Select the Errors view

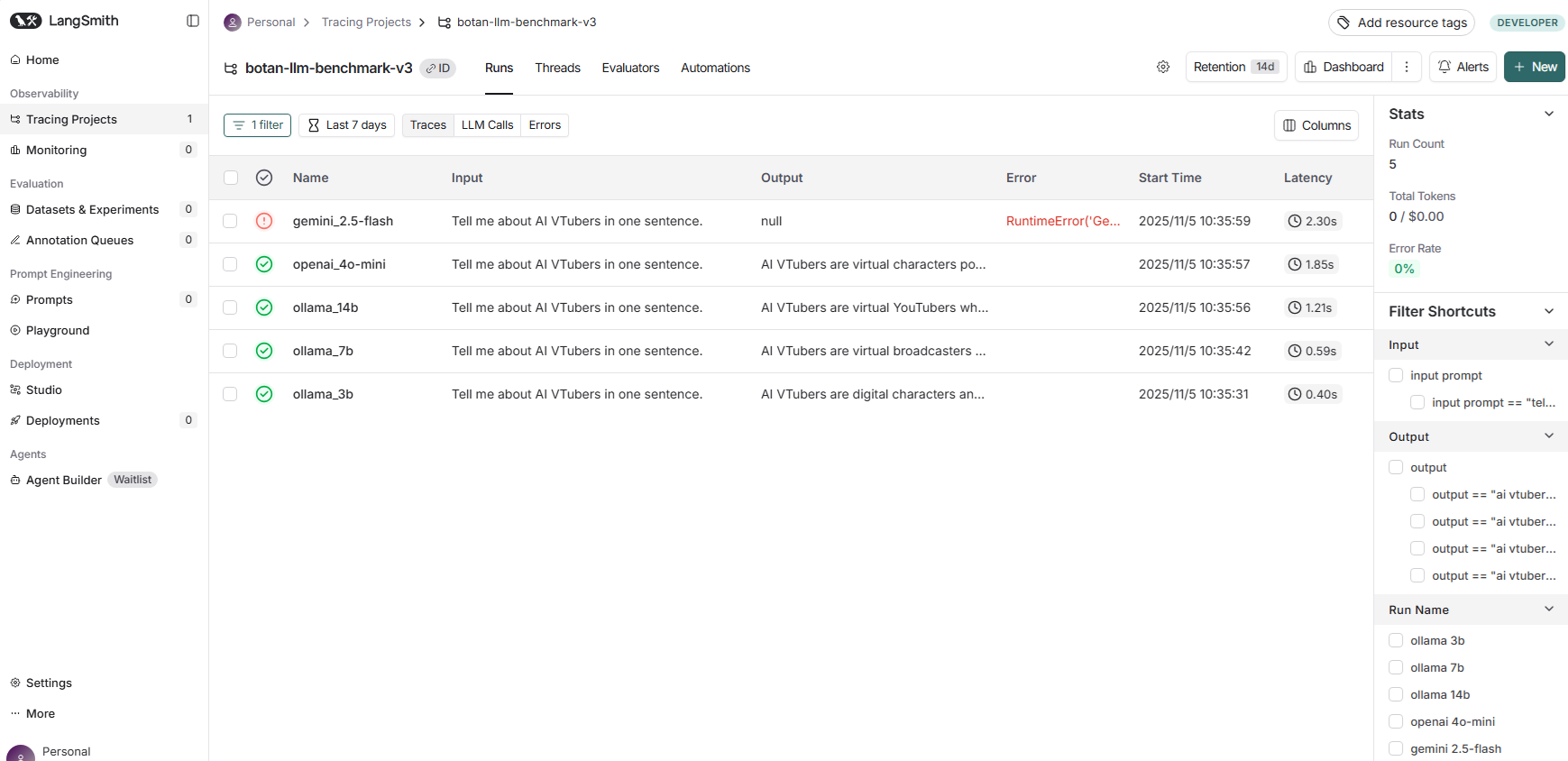[x=545, y=125]
